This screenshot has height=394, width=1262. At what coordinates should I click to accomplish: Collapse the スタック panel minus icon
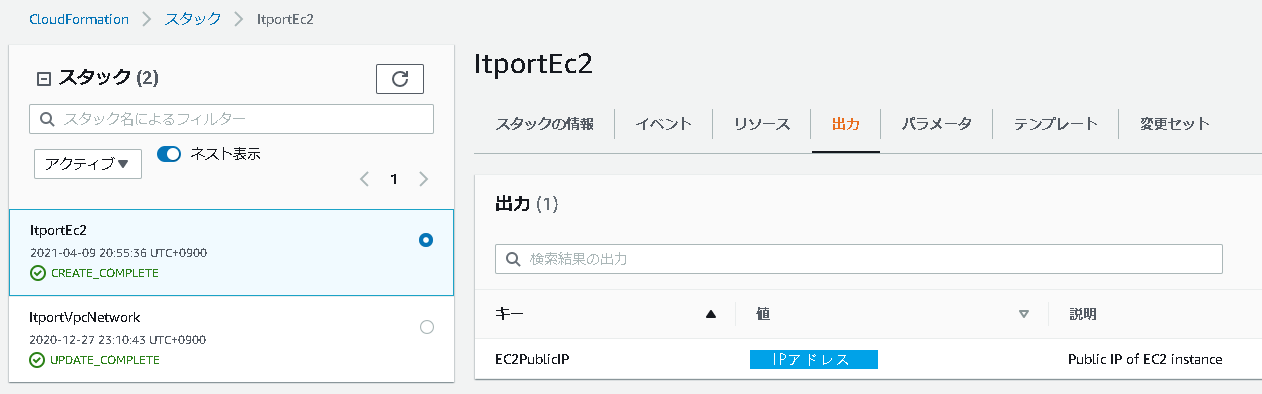coord(43,78)
